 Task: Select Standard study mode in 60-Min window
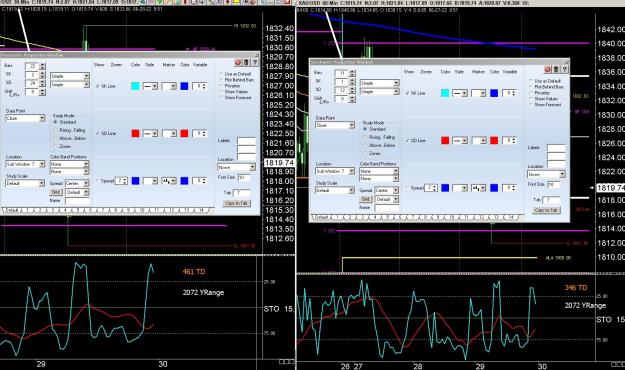pyautogui.click(x=365, y=129)
